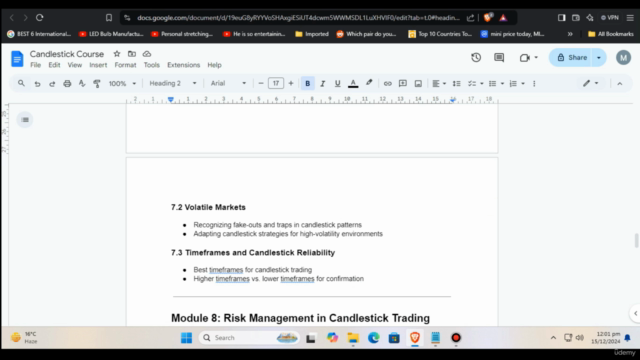This screenshot has height=360, width=640.
Task: Open the zoom level dropdown
Action: 122,84
